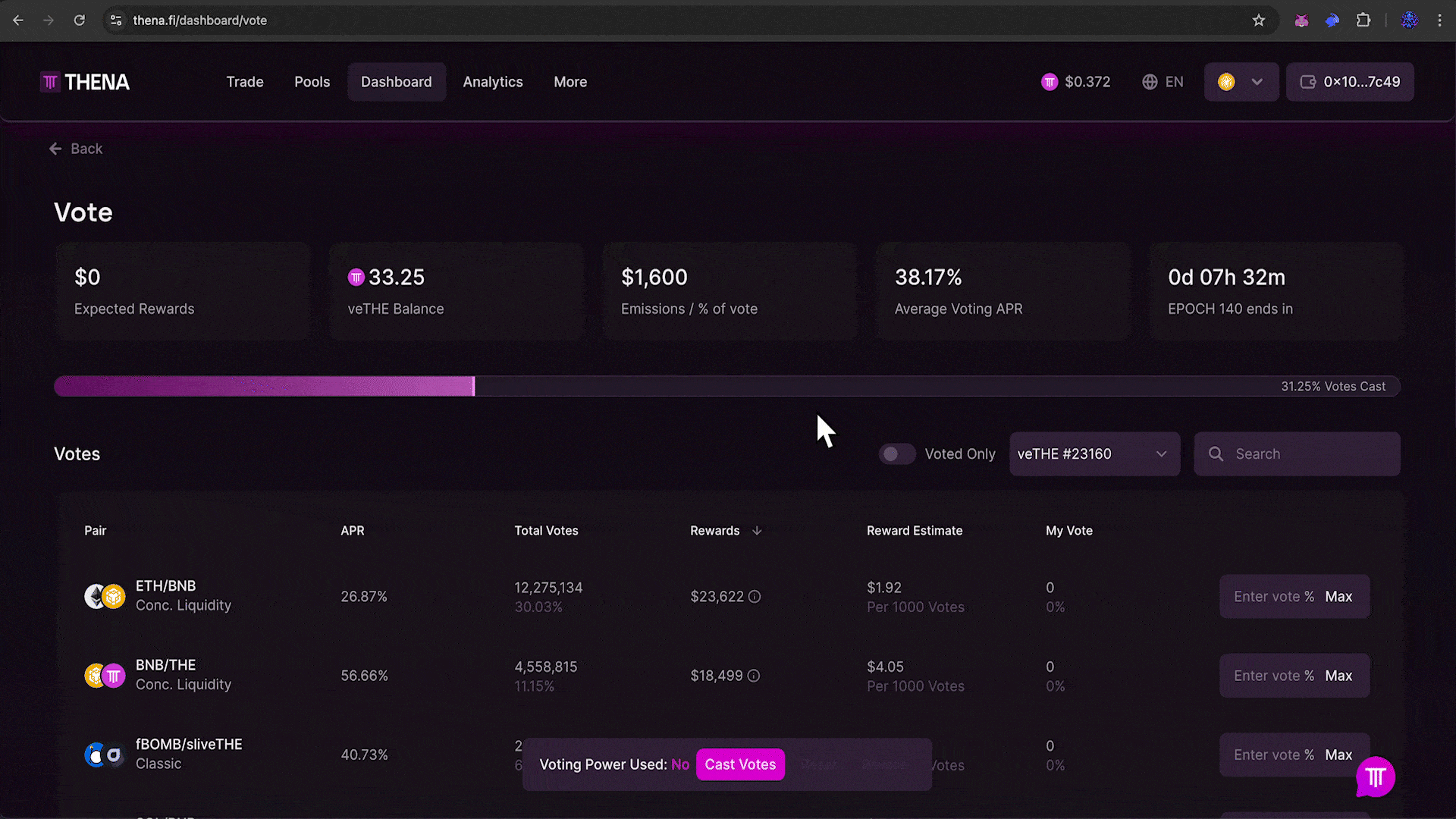Click the veTHE balance token icon
The image size is (1456, 819).
[x=356, y=278]
